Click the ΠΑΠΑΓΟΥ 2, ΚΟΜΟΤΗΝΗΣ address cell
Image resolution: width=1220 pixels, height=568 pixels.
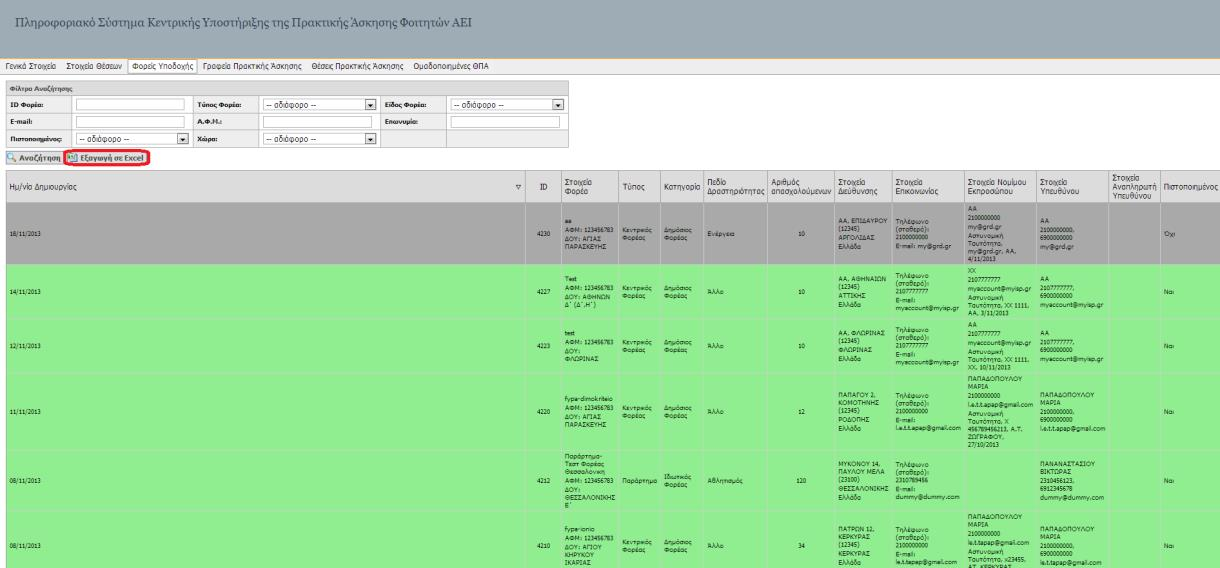[x=862, y=411]
